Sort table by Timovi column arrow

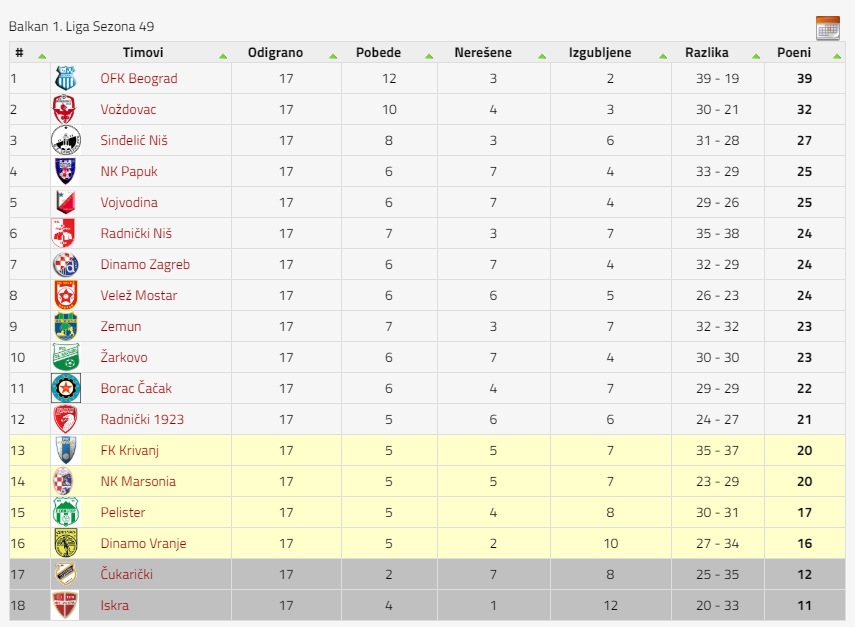(x=222, y=56)
